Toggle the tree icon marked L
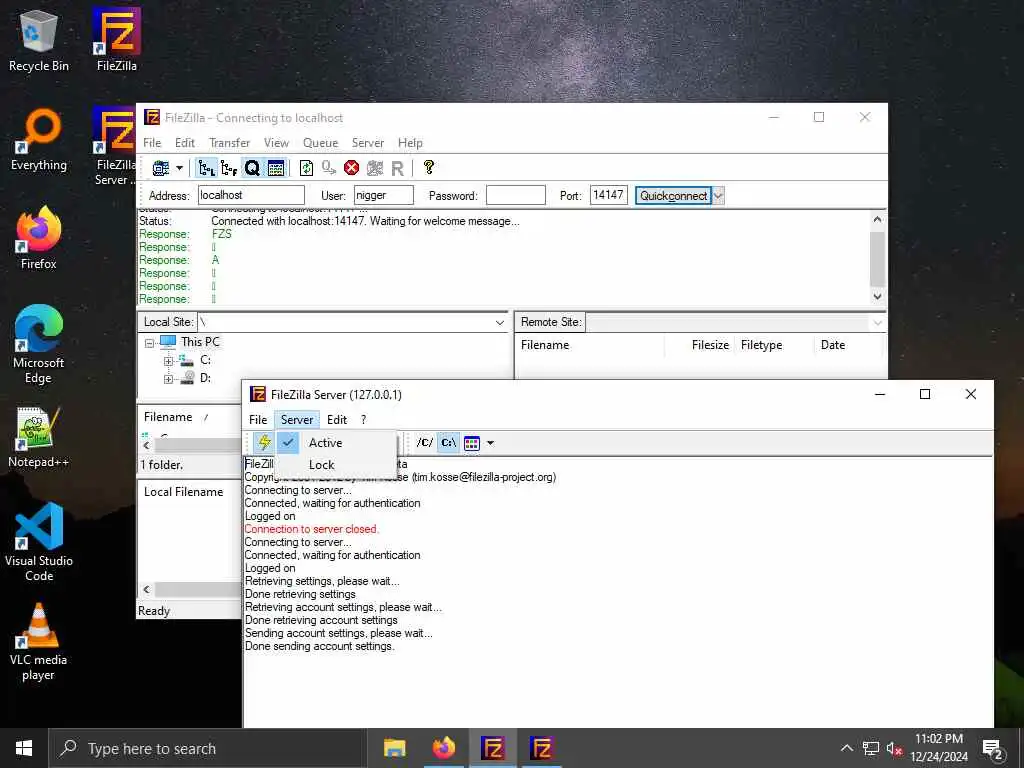This screenshot has width=1024, height=768. tap(207, 168)
